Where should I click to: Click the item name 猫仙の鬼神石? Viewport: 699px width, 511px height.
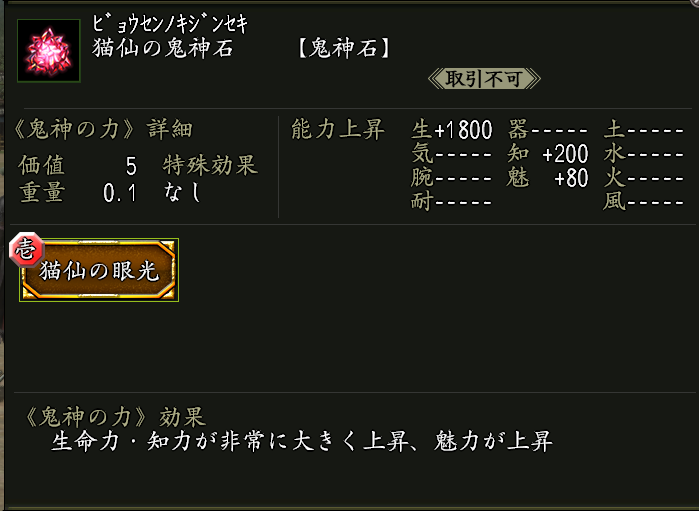click(x=162, y=48)
